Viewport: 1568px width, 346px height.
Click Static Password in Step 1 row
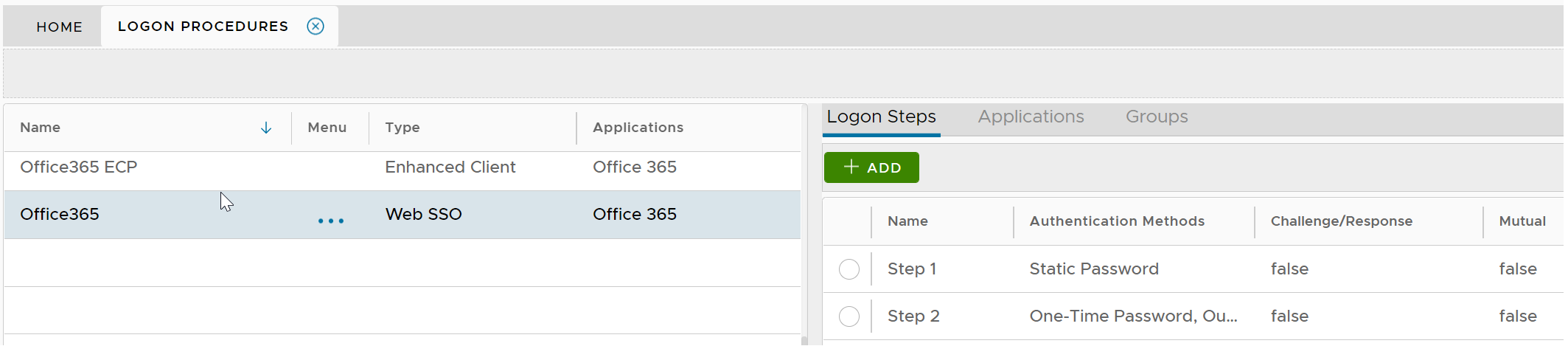click(x=1093, y=269)
